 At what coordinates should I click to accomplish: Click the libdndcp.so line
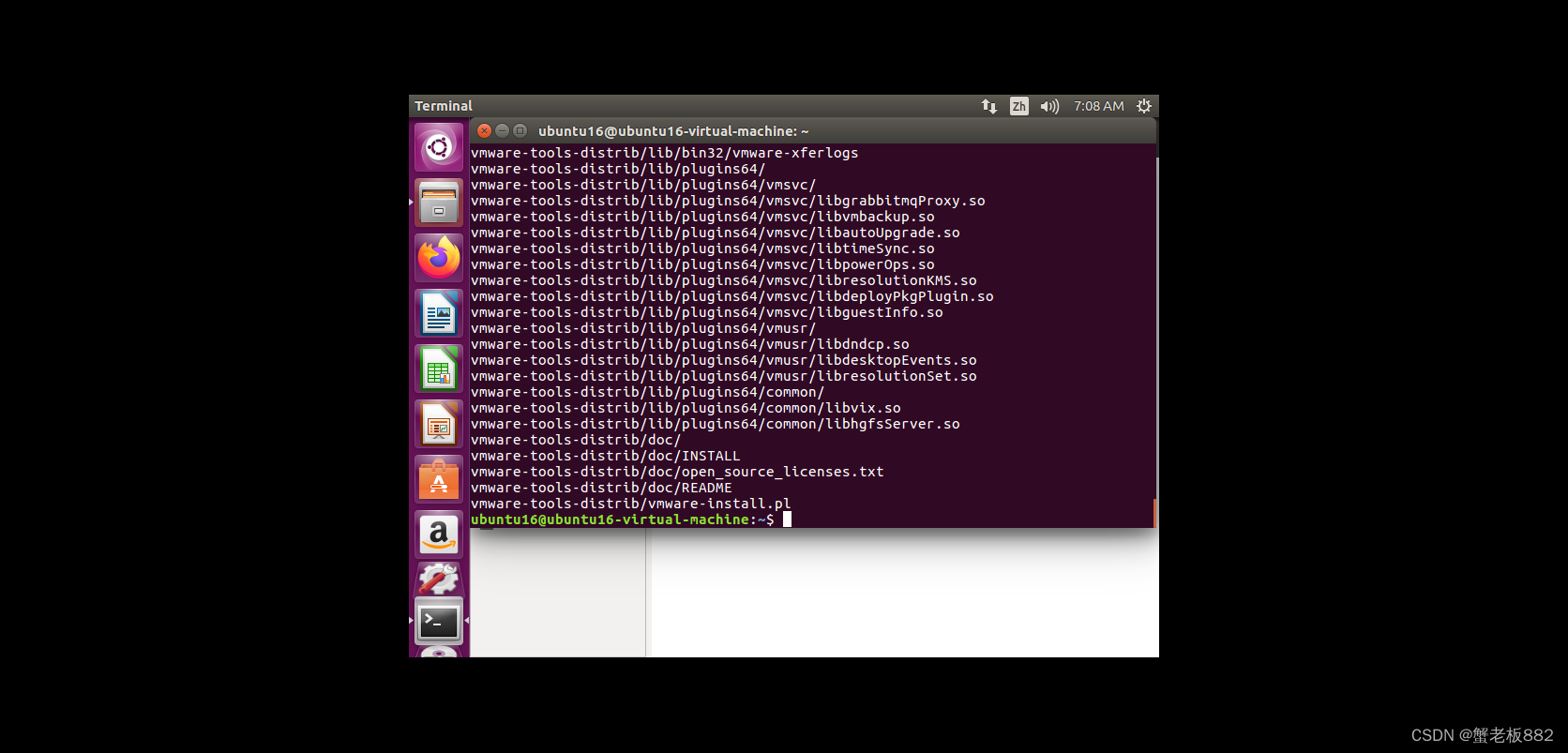click(x=690, y=344)
